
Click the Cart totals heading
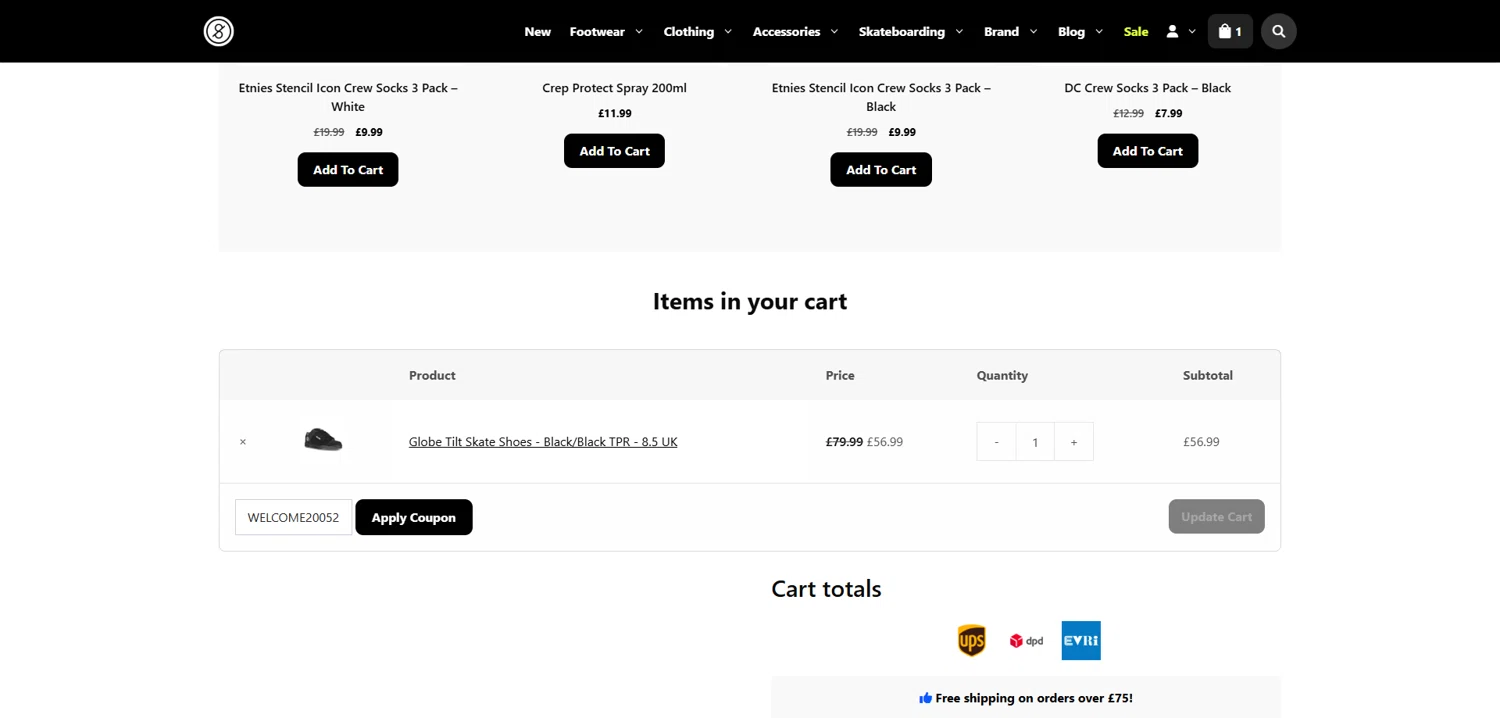(x=826, y=589)
